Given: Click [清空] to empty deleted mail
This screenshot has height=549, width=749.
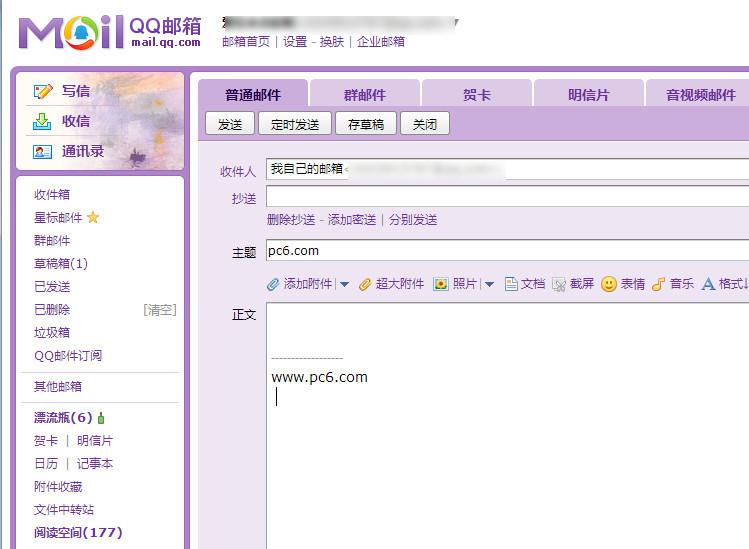Looking at the screenshot, I should (x=160, y=310).
